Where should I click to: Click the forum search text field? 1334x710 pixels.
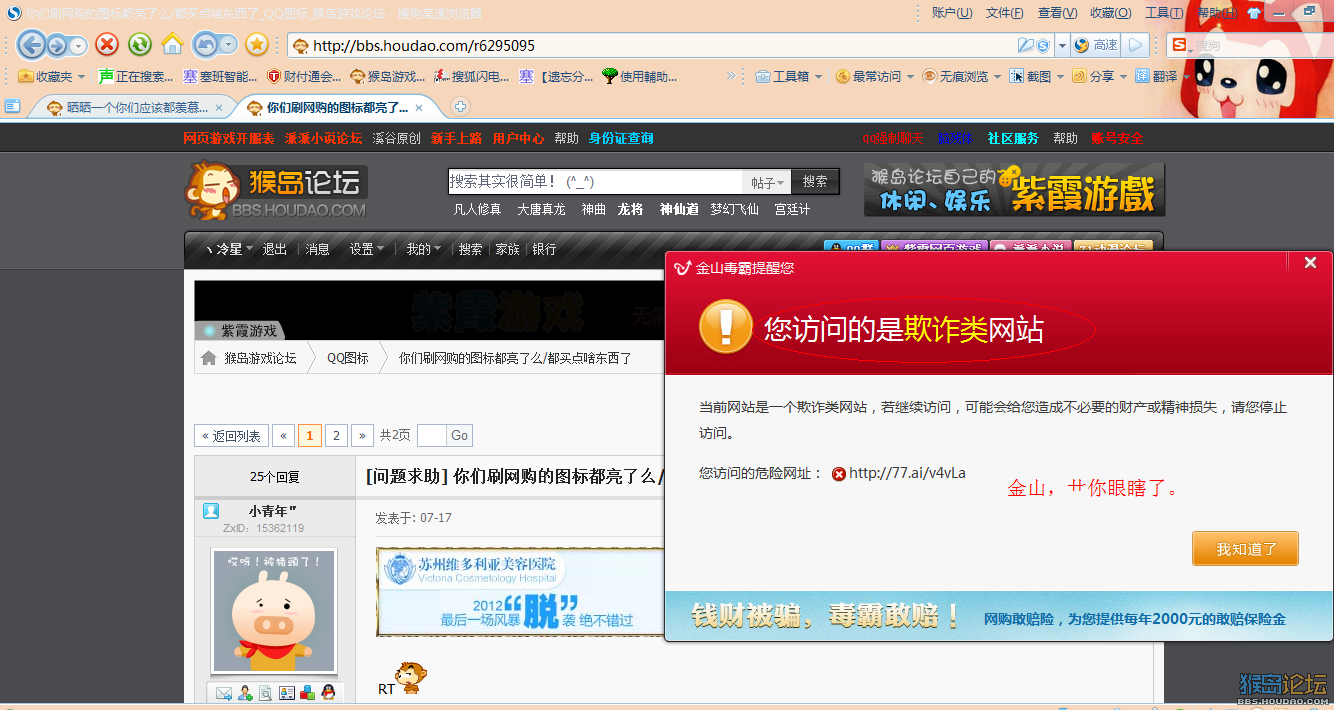(595, 181)
